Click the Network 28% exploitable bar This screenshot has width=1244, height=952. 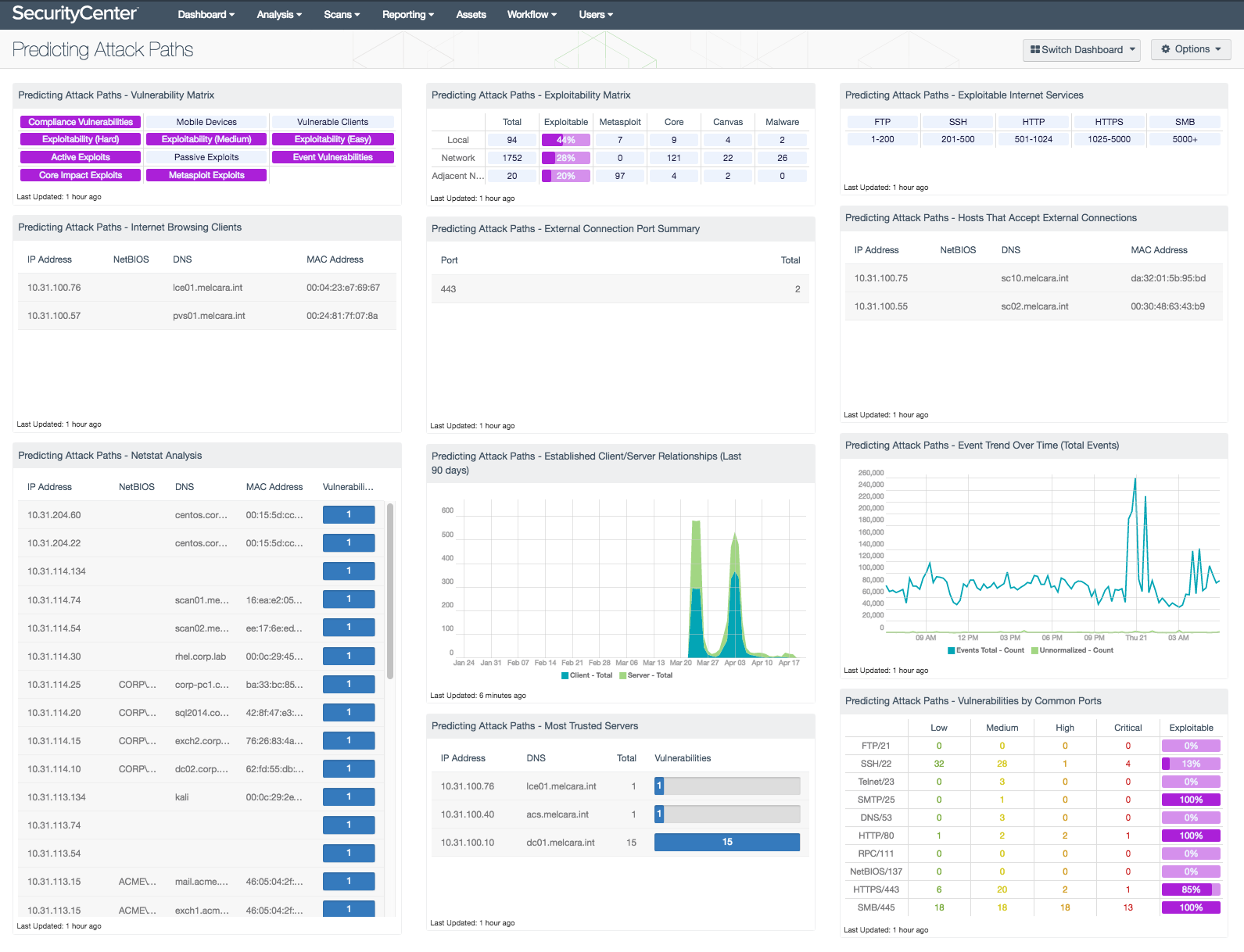[566, 158]
